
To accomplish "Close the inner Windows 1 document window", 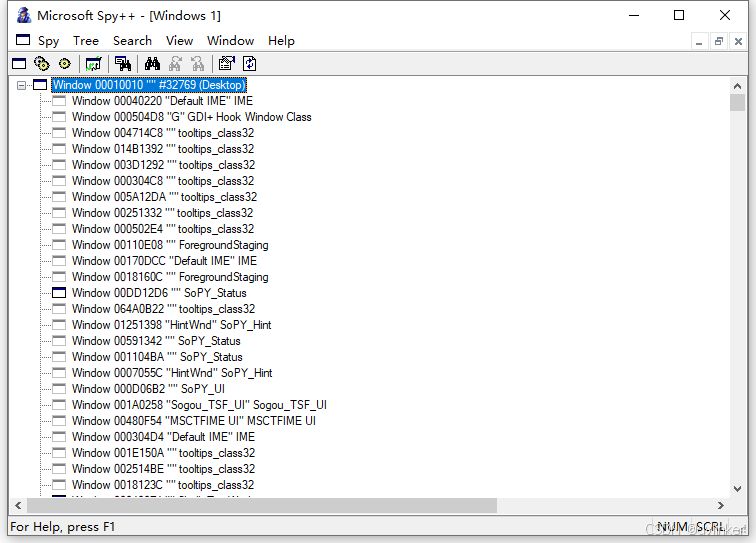I will pos(738,41).
